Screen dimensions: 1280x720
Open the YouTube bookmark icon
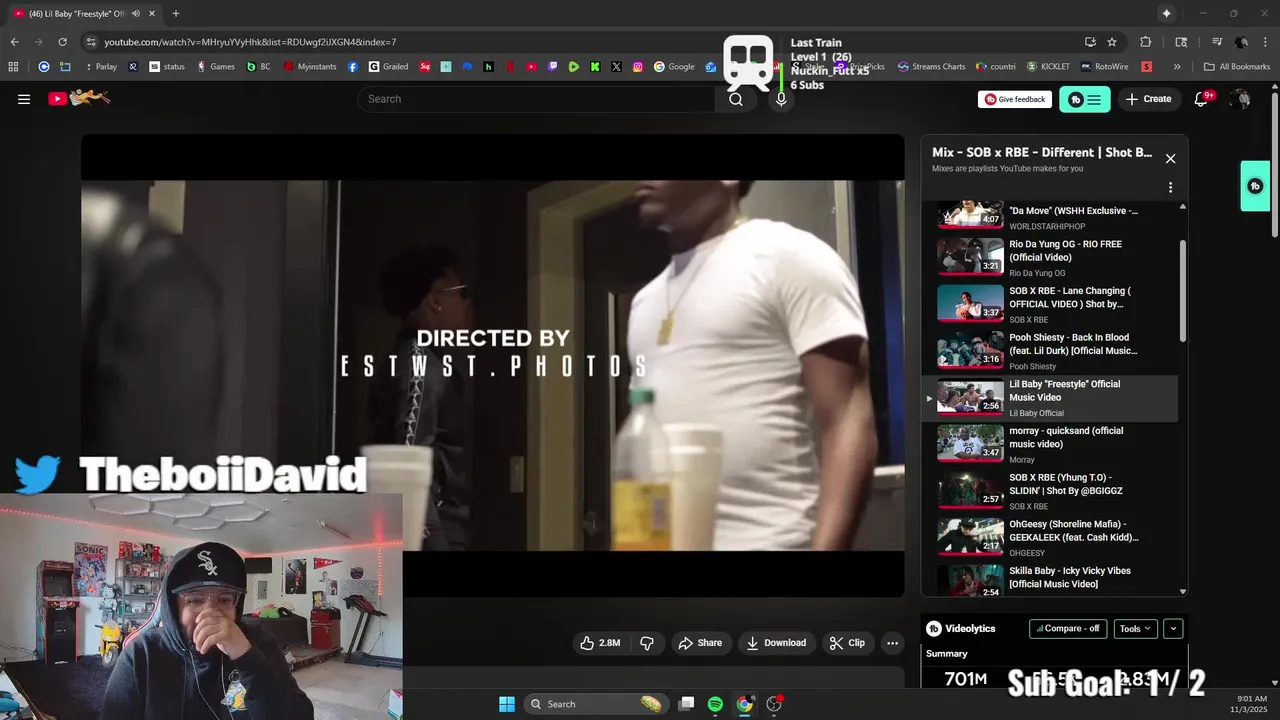point(531,67)
